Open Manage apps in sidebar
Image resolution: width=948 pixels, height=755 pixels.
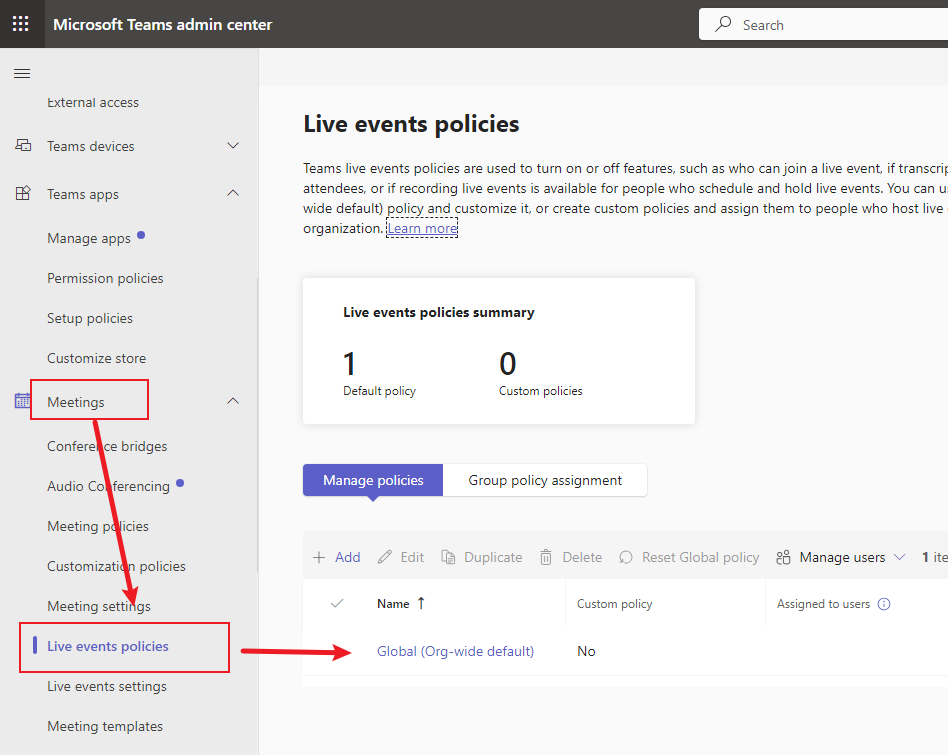tap(89, 238)
